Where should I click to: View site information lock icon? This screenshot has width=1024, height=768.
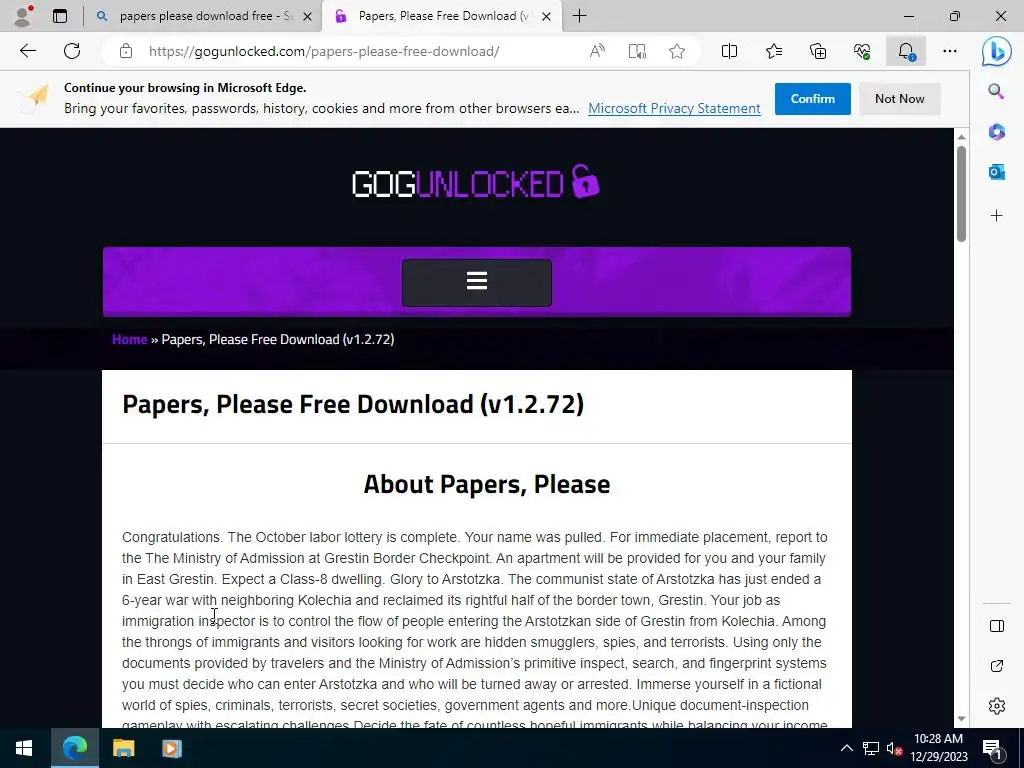126,51
